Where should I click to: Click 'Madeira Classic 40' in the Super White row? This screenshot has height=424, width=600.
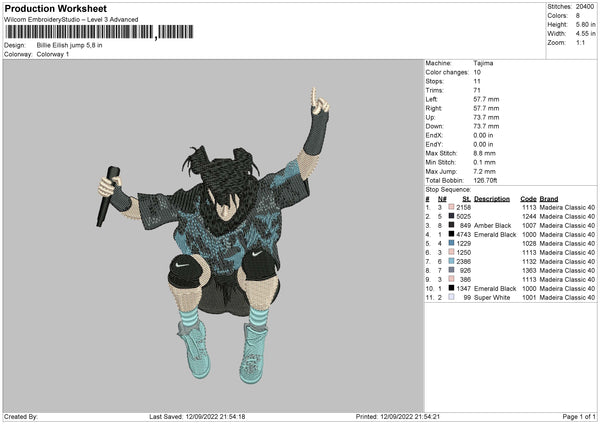[x=567, y=297]
